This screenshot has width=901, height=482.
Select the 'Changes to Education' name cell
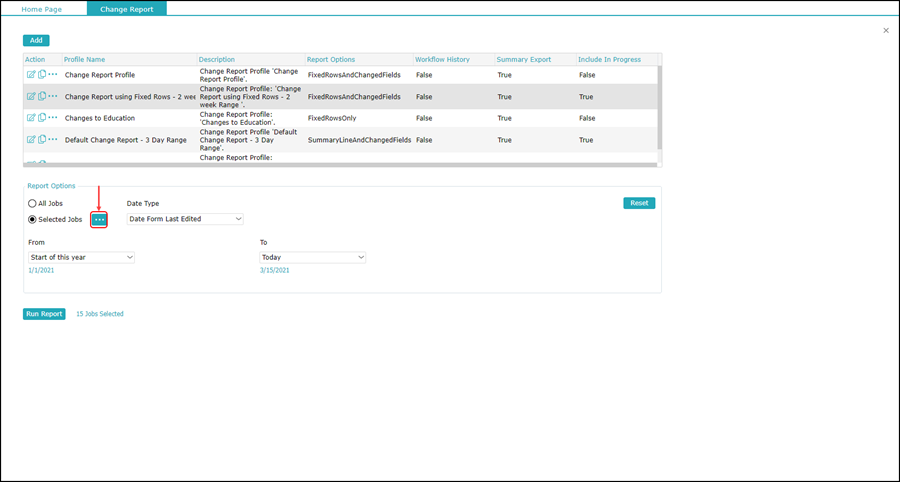[x=100, y=118]
